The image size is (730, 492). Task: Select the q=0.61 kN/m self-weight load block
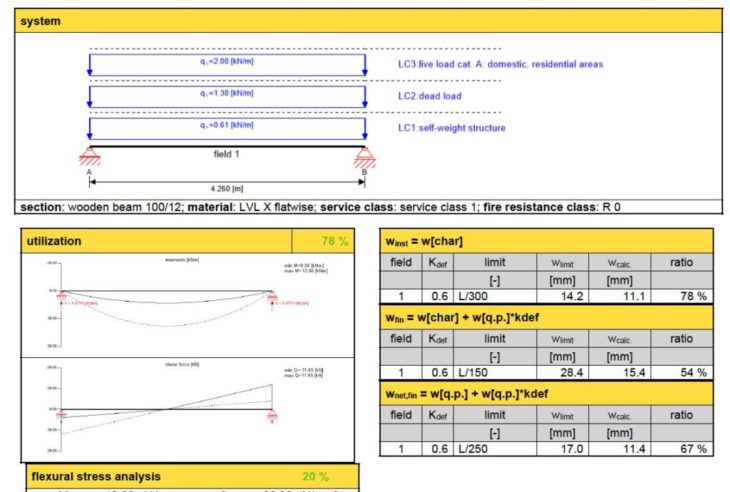pyautogui.click(x=226, y=128)
